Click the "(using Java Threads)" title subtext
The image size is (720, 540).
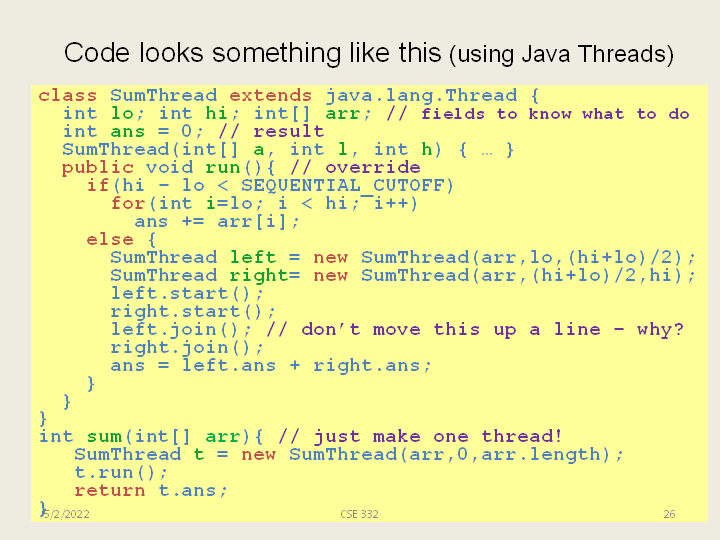coord(561,54)
